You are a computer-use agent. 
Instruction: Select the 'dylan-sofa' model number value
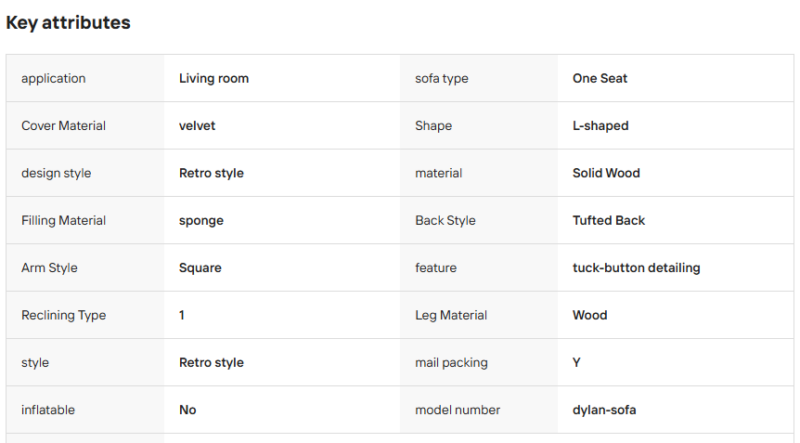pyautogui.click(x=604, y=410)
